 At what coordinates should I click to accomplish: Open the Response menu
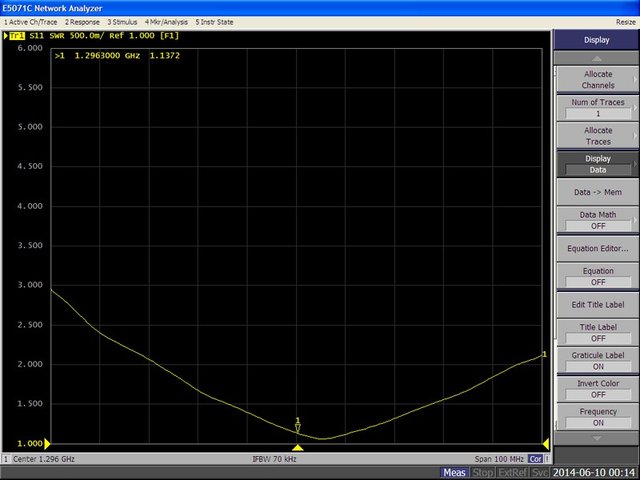[x=82, y=20]
